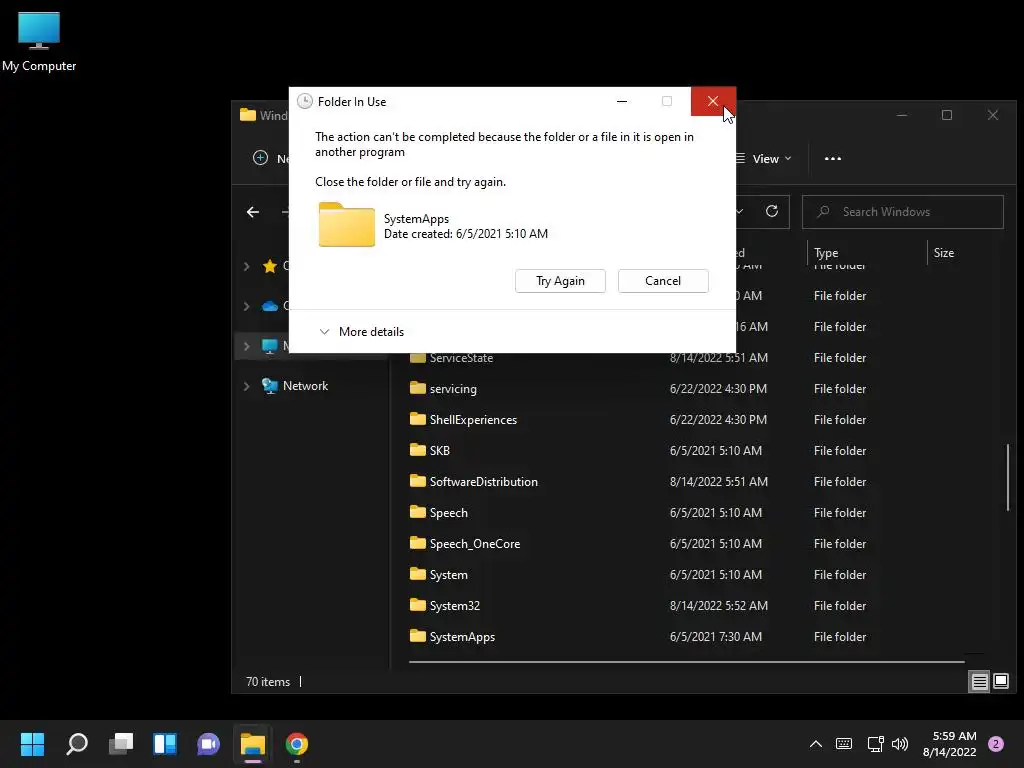1024x768 pixels.
Task: Click the touch keyboard tray icon
Action: pos(844,744)
